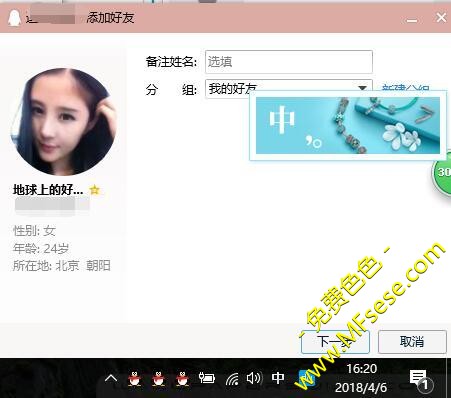
Task: Click the 取消 button
Action: [412, 342]
